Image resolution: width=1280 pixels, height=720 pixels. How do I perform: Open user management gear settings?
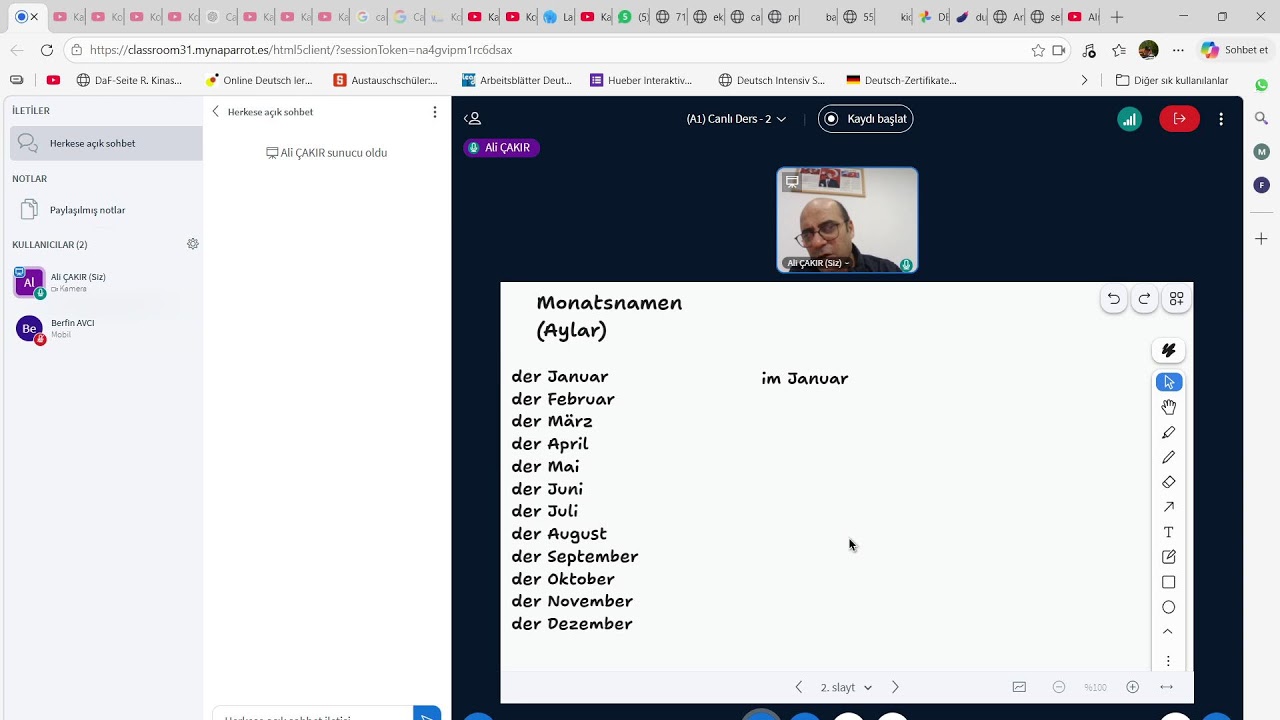pos(193,244)
